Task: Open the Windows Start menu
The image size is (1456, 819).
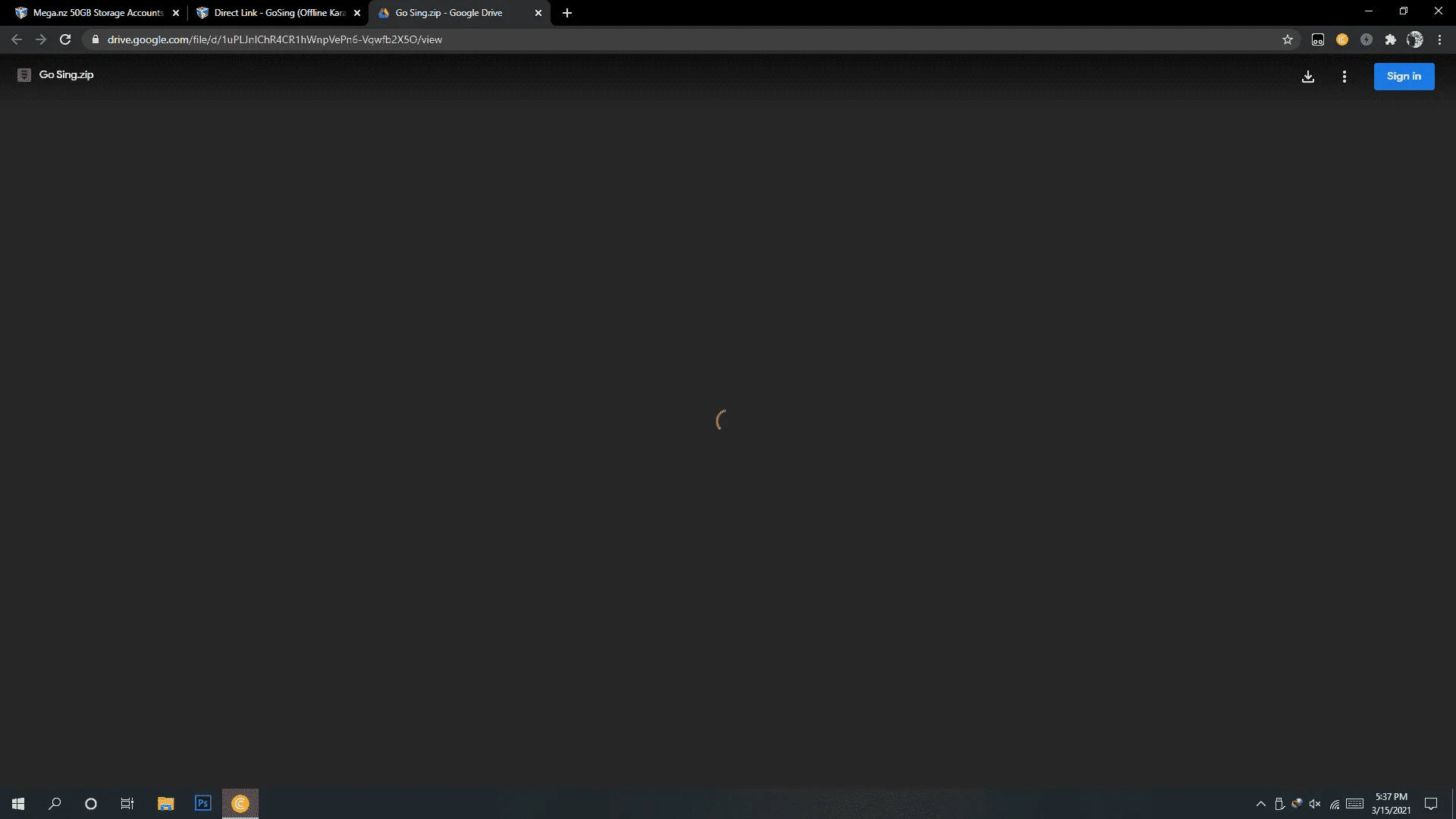Action: (x=18, y=804)
